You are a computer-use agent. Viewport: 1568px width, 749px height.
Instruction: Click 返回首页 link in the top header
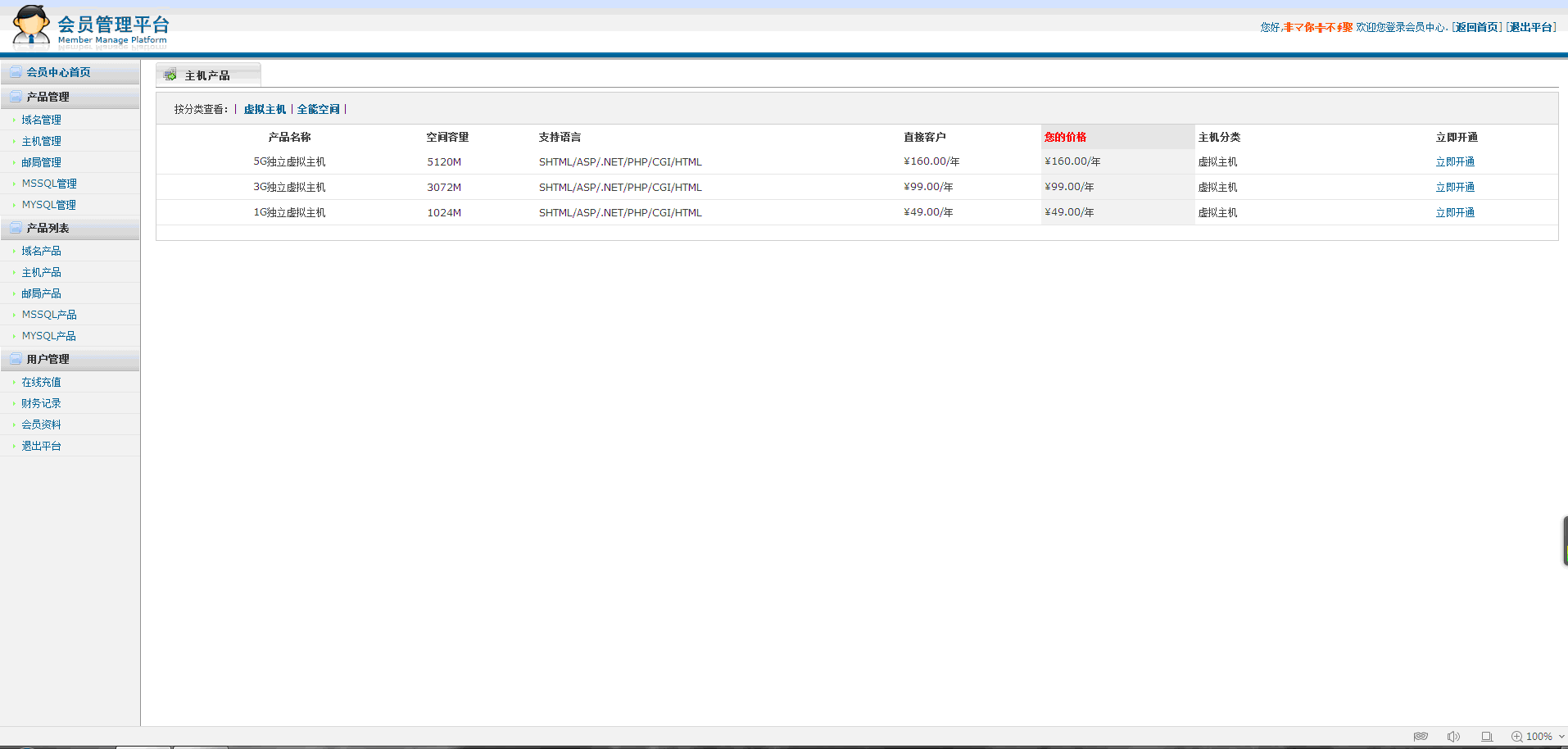point(1477,27)
